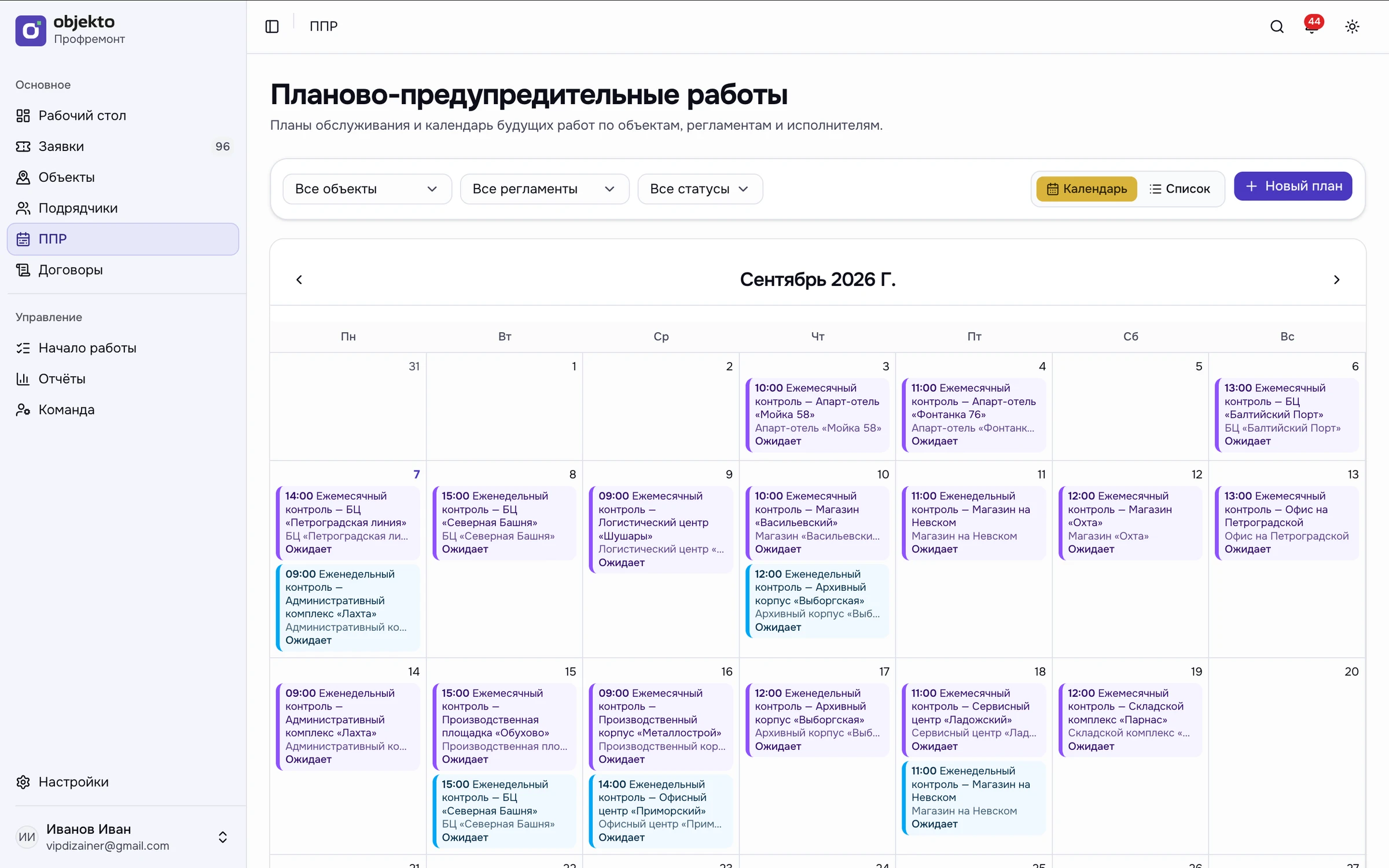The height and width of the screenshot is (868, 1389).
Task: Click the Настройки gear icon
Action: [x=23, y=782]
